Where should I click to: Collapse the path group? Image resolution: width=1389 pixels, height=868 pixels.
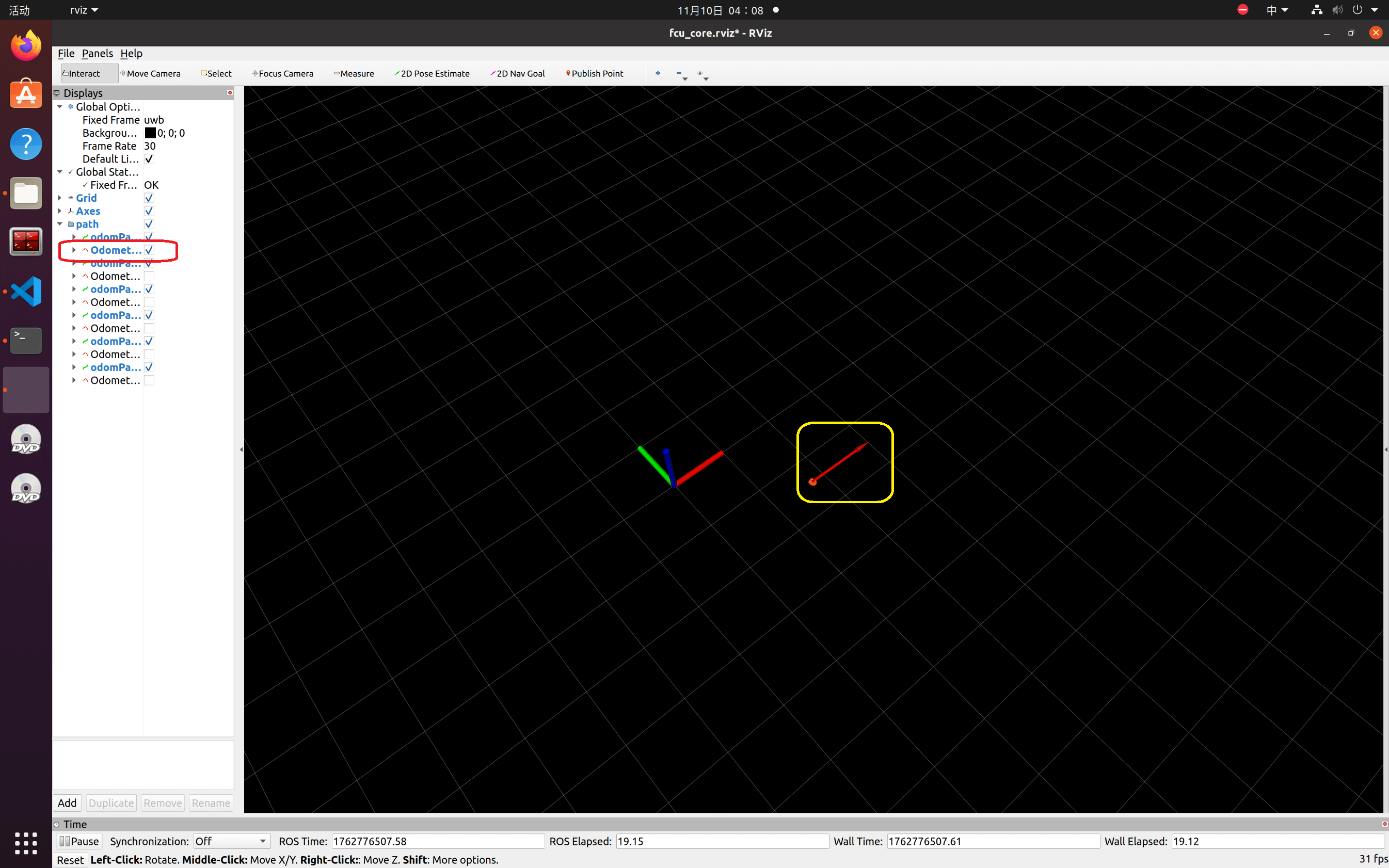(60, 224)
